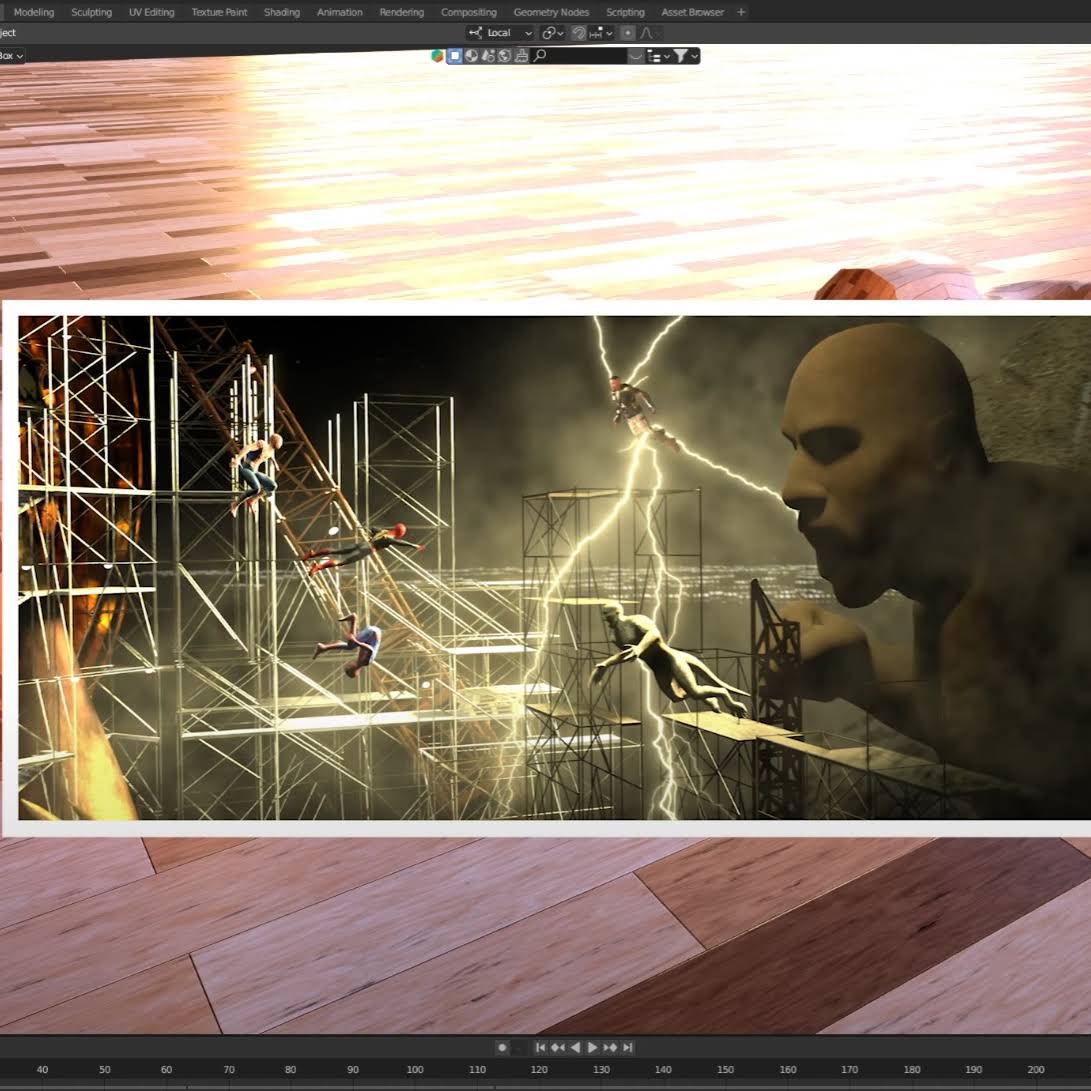Click the shapes display mode icon
The image size is (1091, 1091).
pyautogui.click(x=488, y=56)
